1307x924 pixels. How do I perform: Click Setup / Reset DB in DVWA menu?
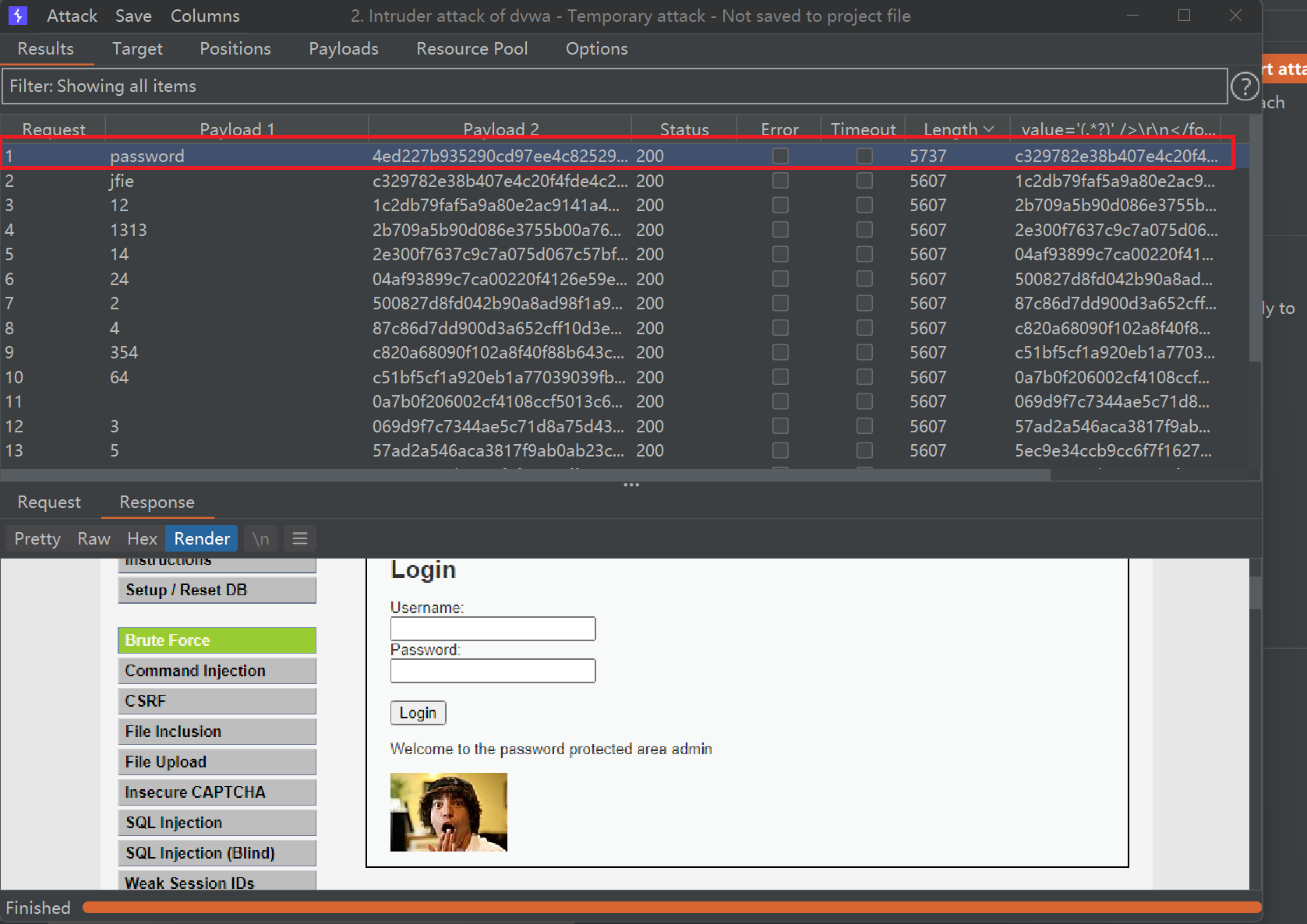(217, 590)
